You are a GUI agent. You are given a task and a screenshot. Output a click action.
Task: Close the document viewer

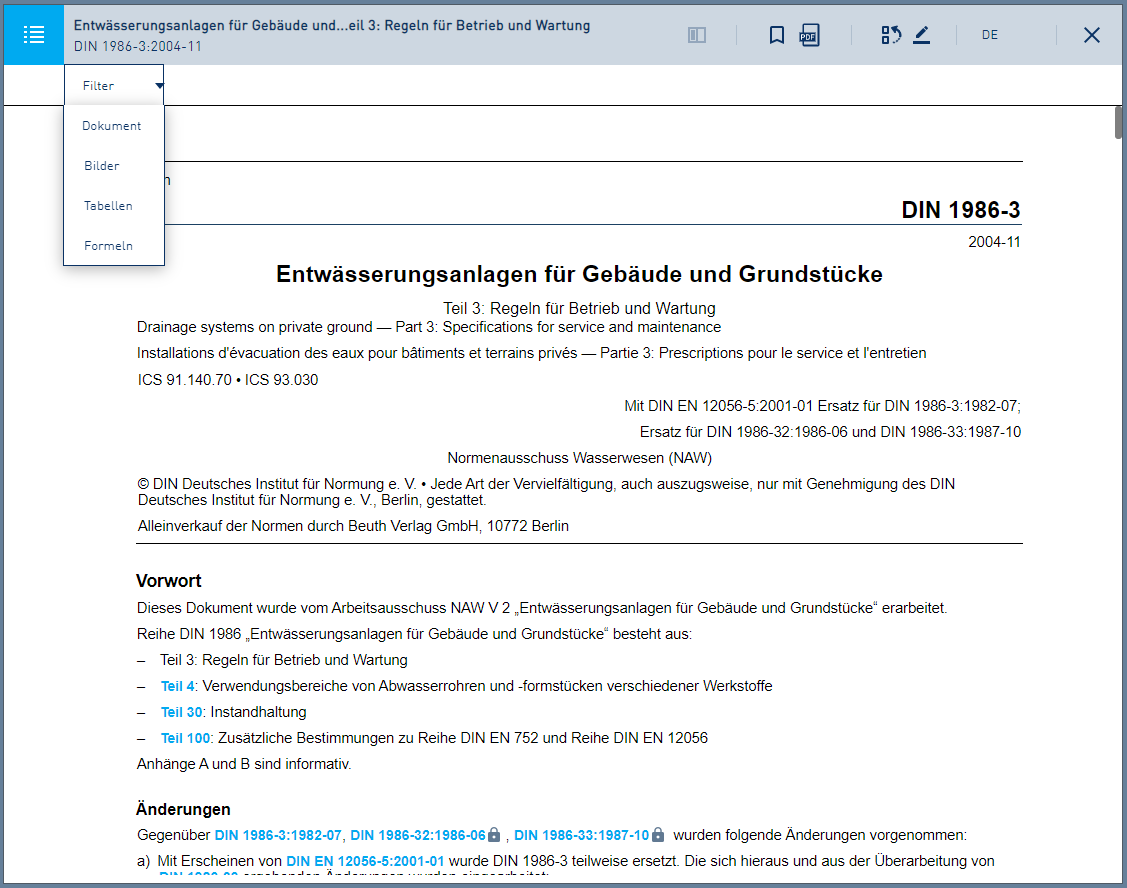[1091, 35]
